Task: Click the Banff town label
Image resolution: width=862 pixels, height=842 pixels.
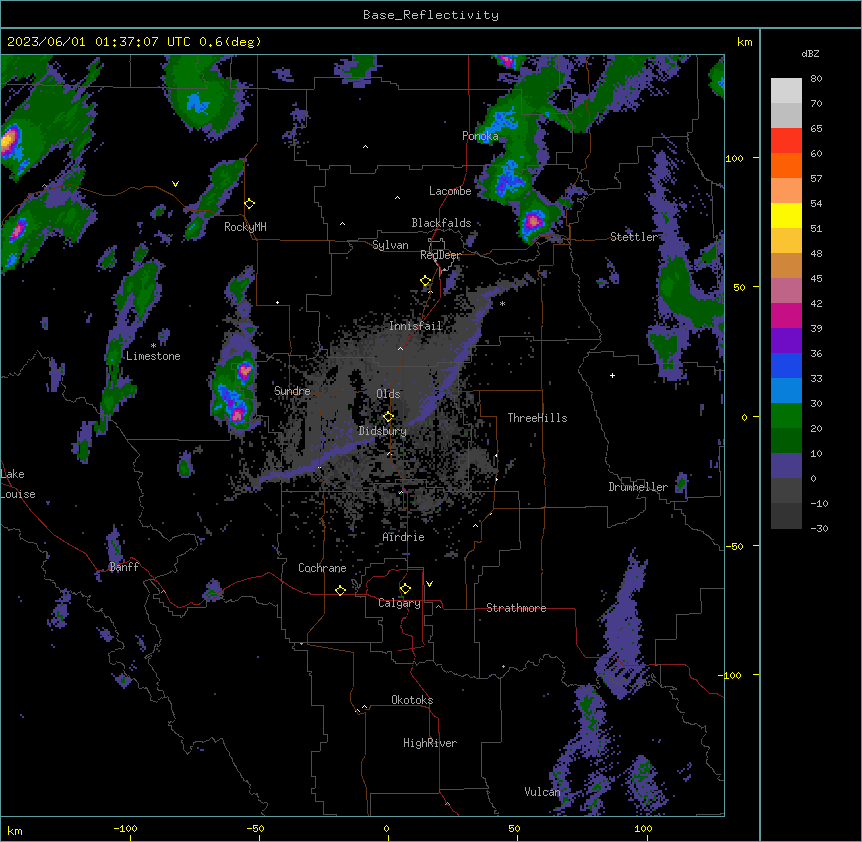Action: coord(124,567)
